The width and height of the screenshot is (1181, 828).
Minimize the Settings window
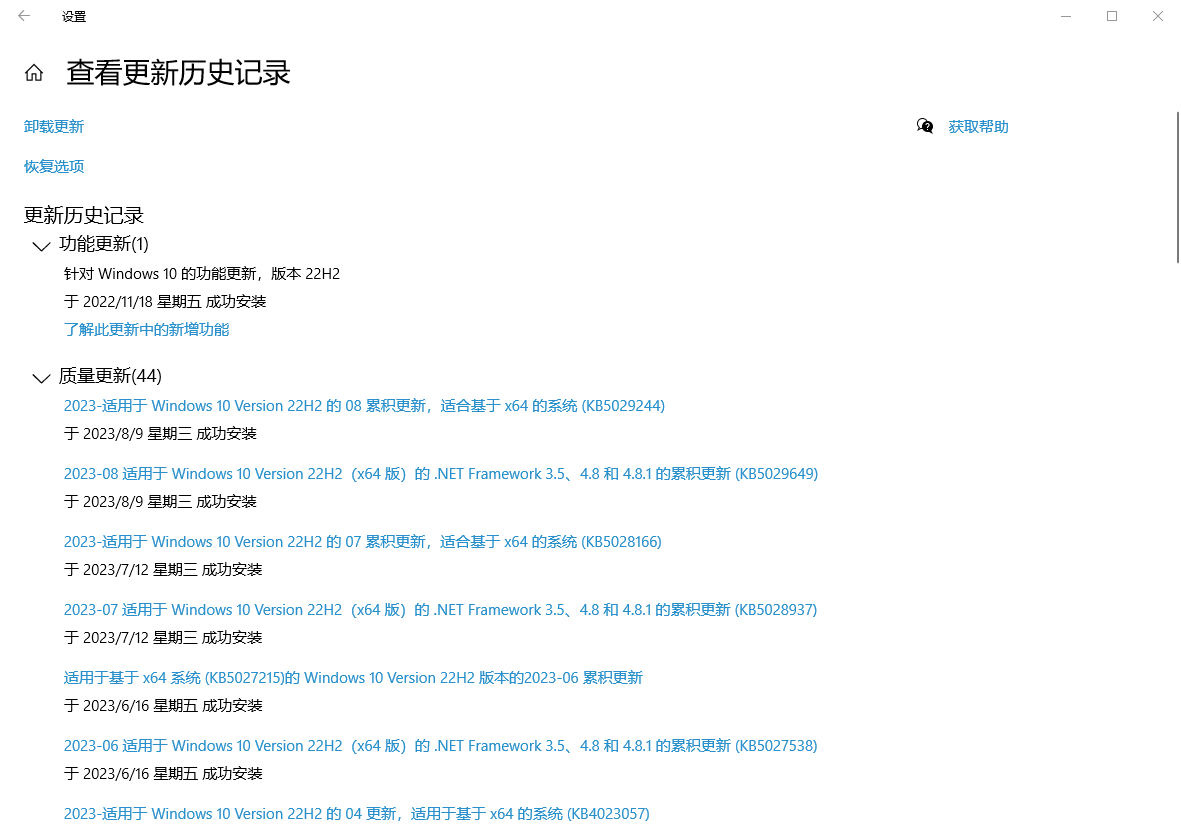1066,16
